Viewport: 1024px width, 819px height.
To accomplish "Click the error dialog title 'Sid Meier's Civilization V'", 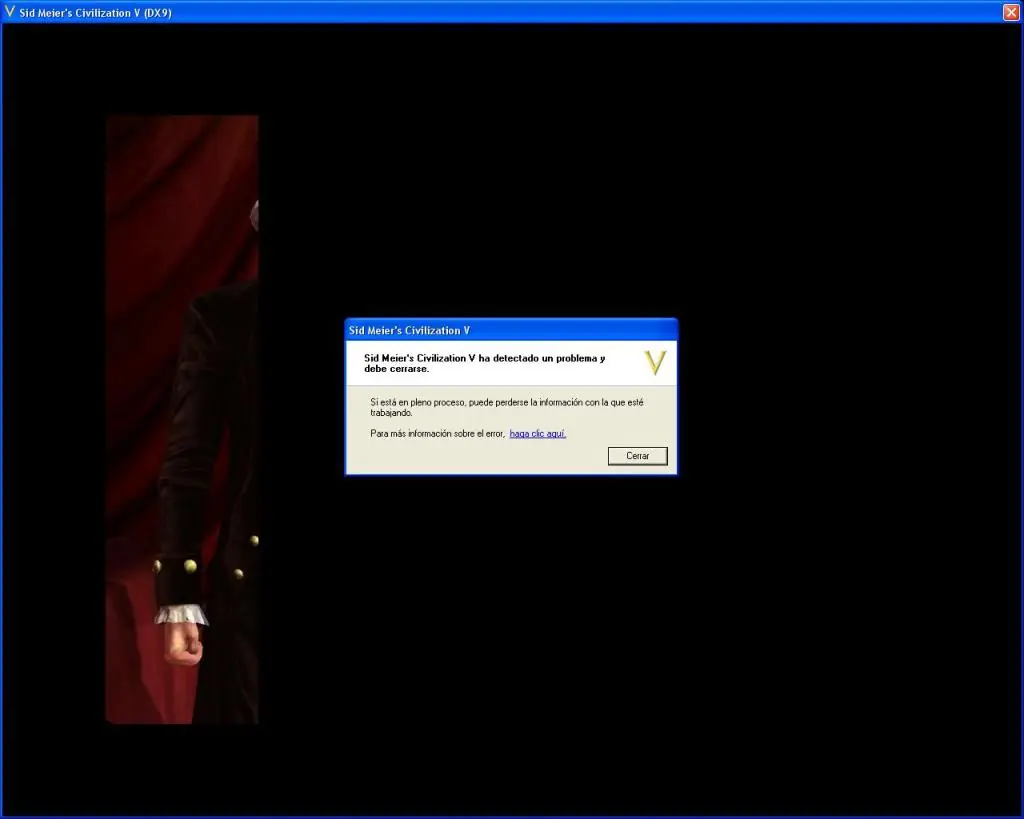I will 409,330.
